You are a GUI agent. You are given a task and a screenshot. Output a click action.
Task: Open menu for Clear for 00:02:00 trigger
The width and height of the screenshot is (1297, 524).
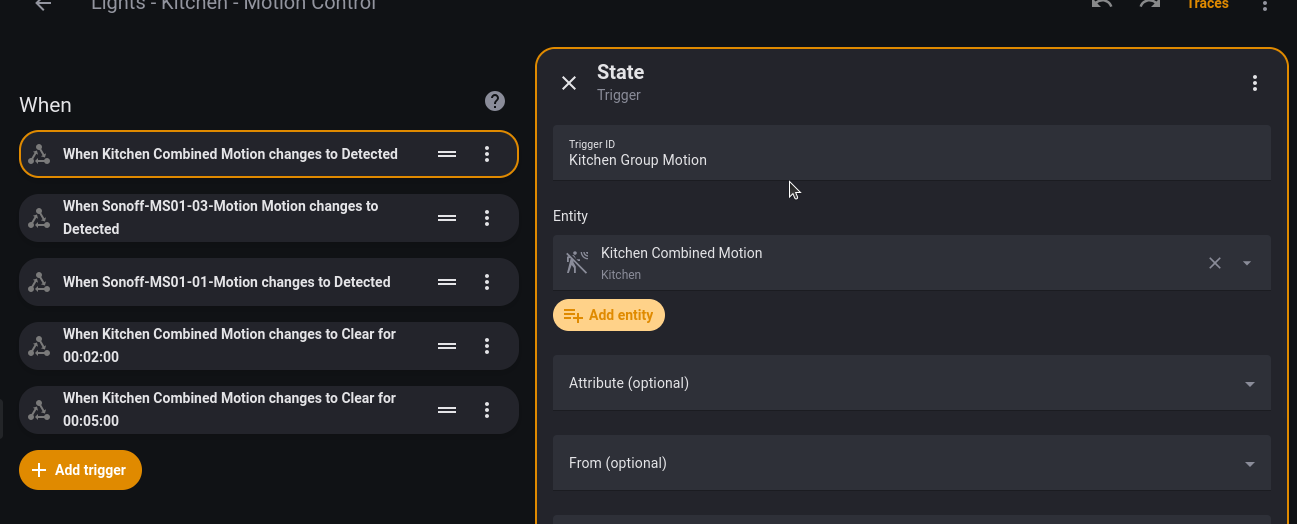[487, 346]
